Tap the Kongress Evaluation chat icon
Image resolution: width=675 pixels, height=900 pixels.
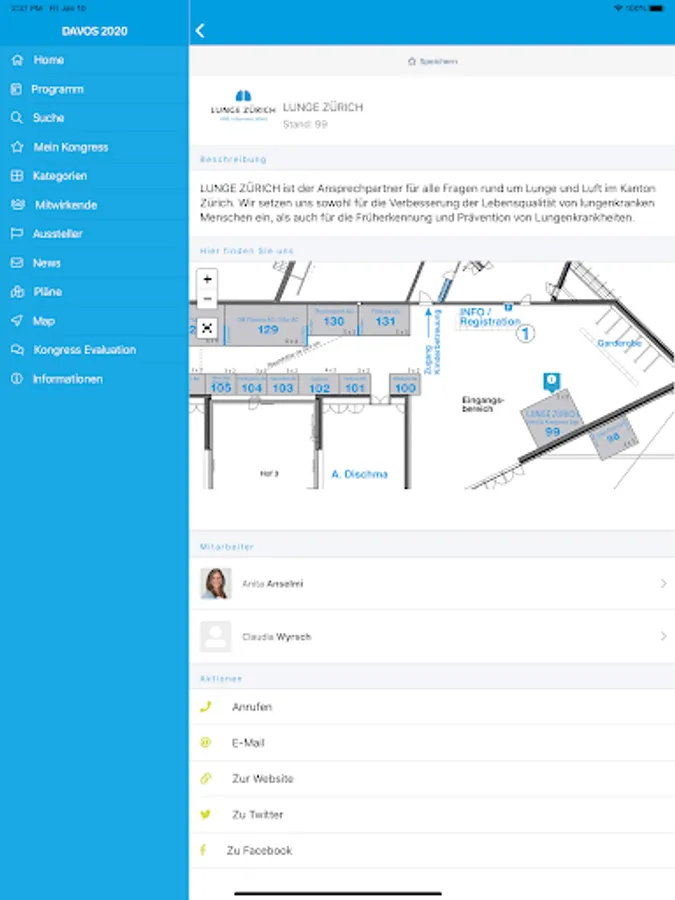tap(17, 350)
